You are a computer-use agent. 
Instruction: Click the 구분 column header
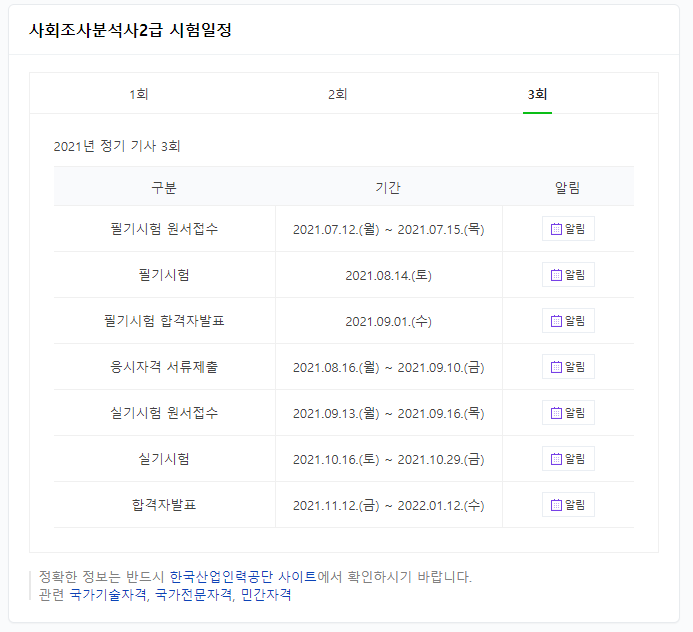(164, 188)
